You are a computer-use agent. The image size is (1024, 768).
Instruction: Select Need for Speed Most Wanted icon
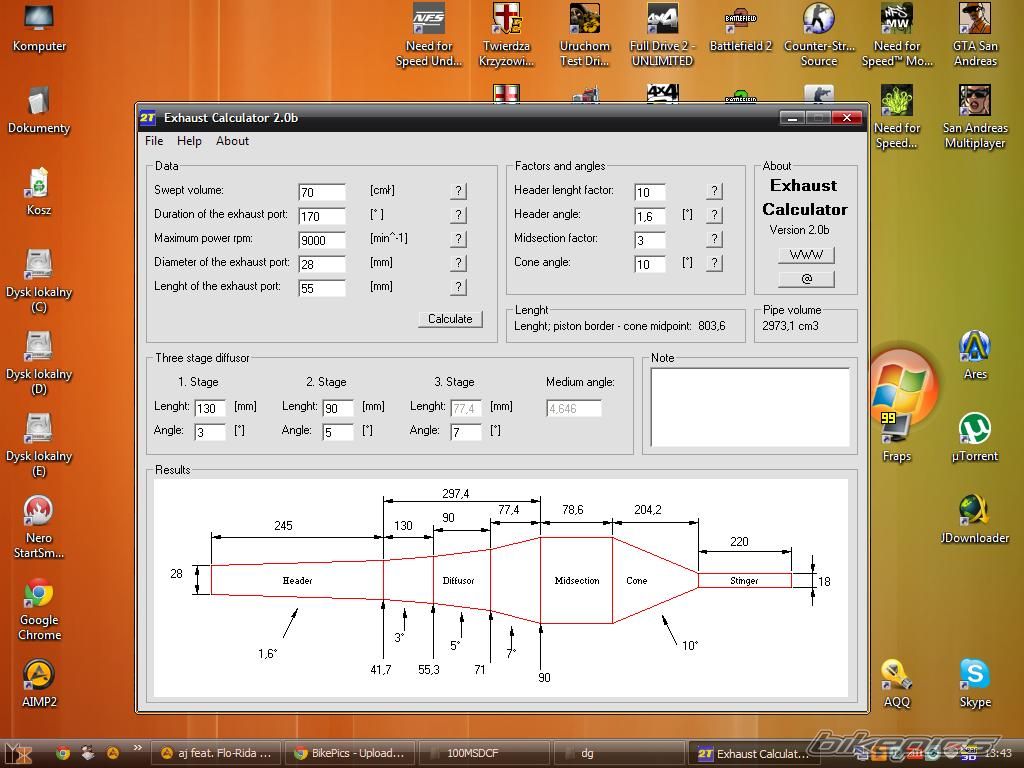point(897,35)
